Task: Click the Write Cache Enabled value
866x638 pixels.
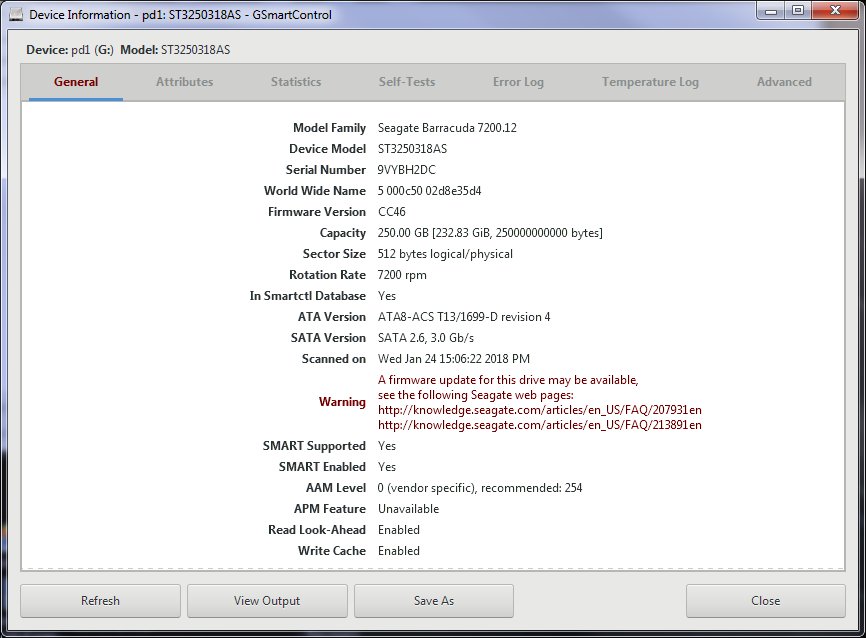Action: 399,551
